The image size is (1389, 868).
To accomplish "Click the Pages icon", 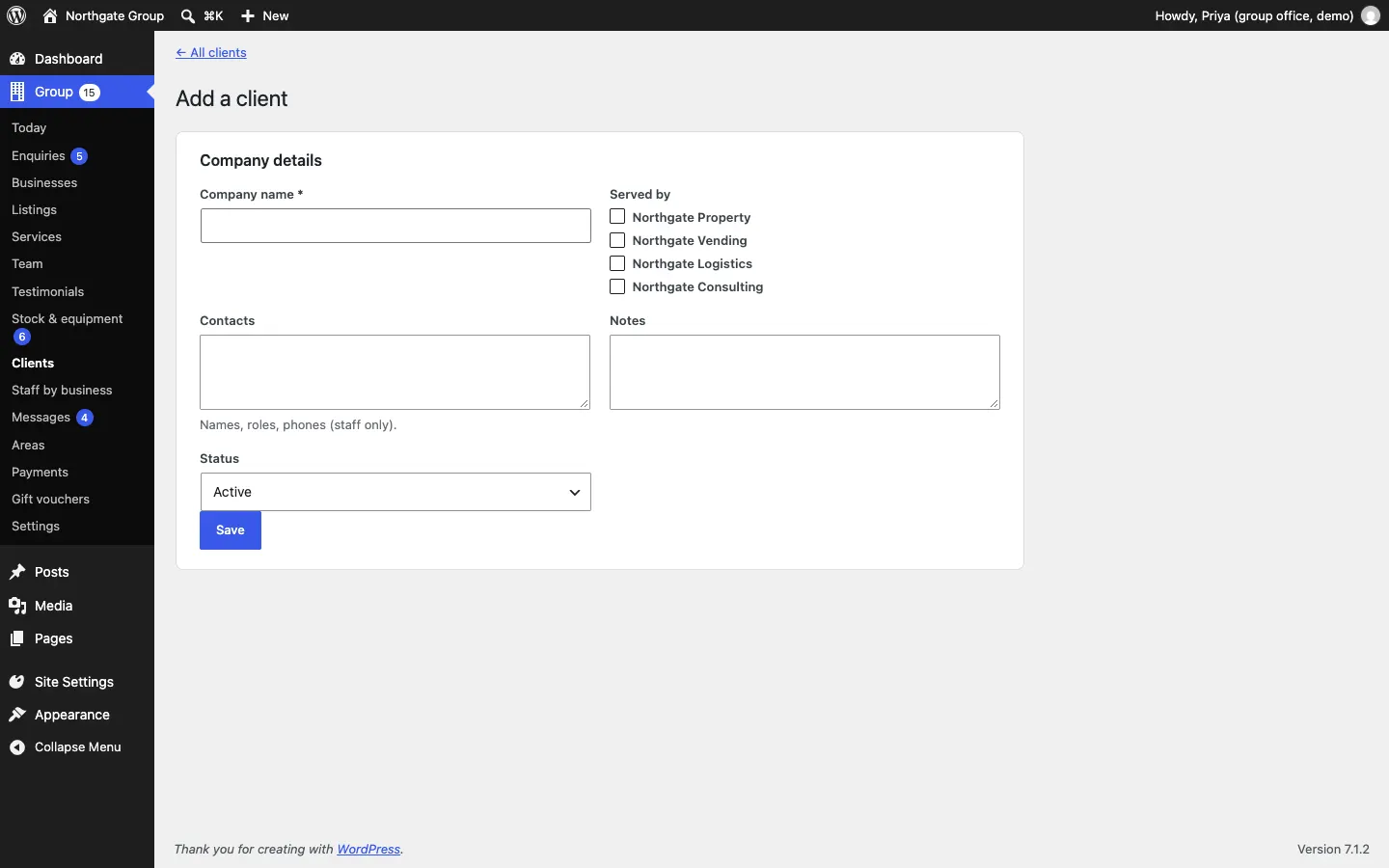I will click(x=17, y=639).
